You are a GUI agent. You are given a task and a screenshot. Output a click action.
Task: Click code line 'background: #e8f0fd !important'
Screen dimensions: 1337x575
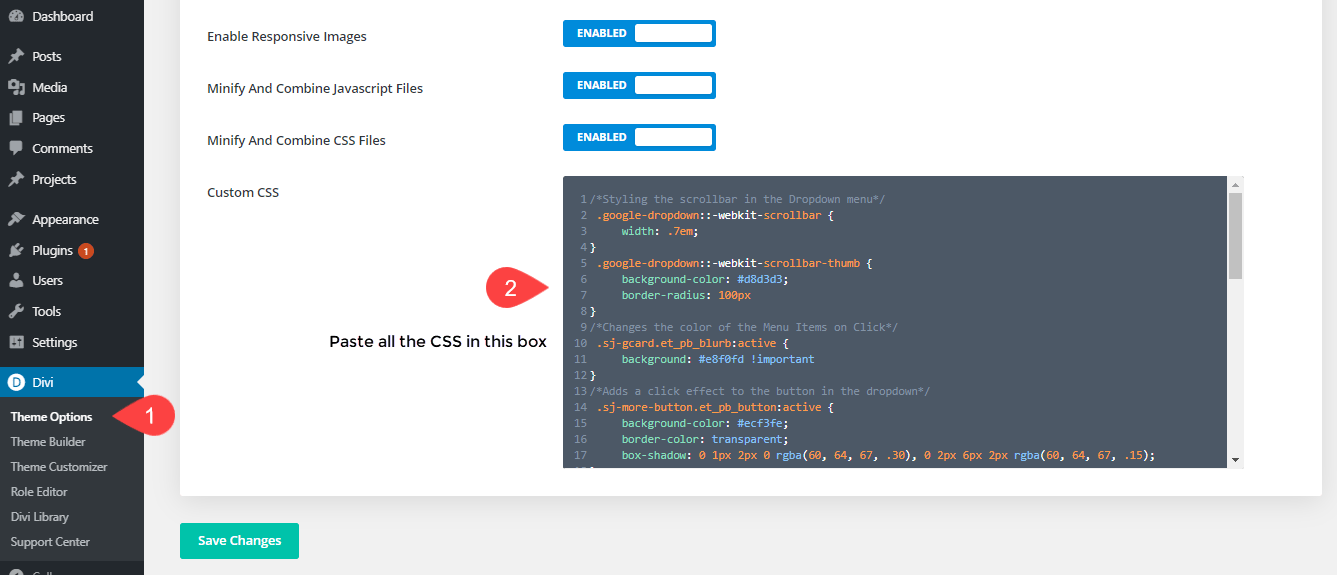click(717, 359)
